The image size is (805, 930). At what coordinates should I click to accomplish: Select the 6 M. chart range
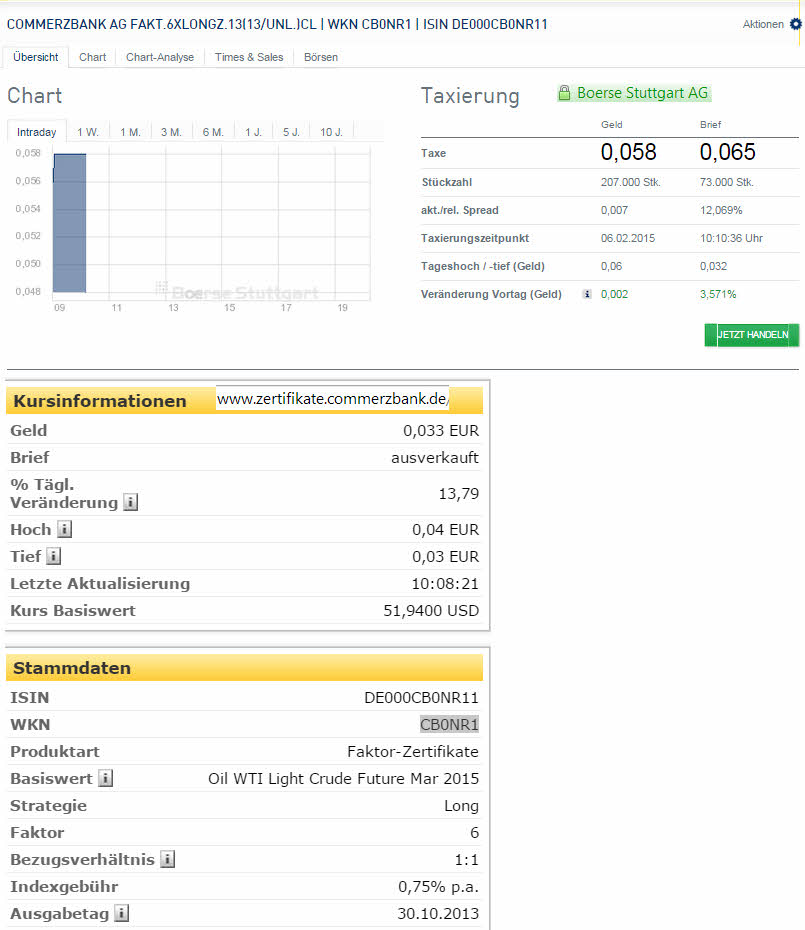click(213, 132)
